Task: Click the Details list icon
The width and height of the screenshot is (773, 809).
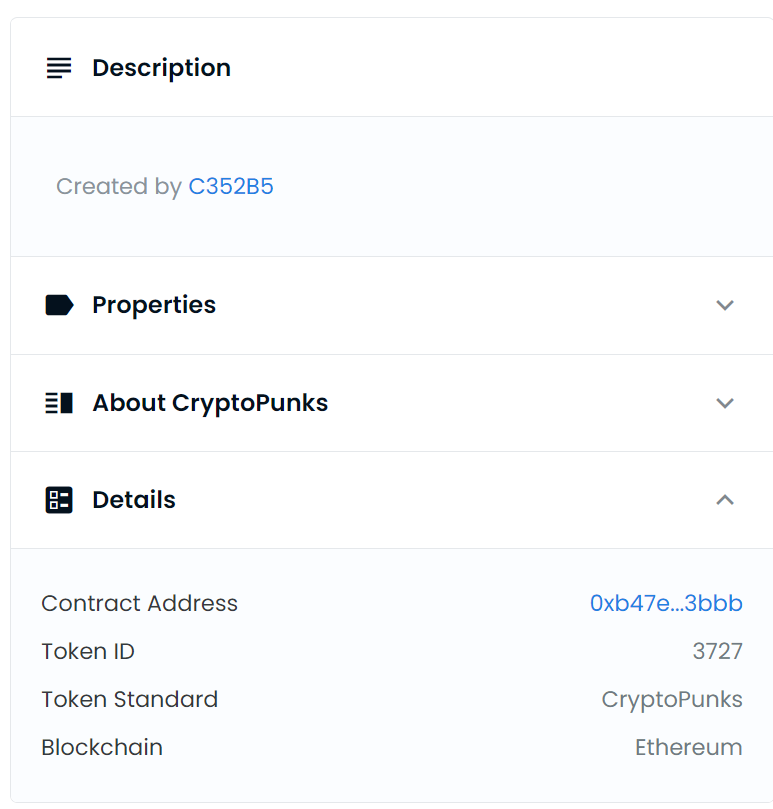Action: (59, 500)
